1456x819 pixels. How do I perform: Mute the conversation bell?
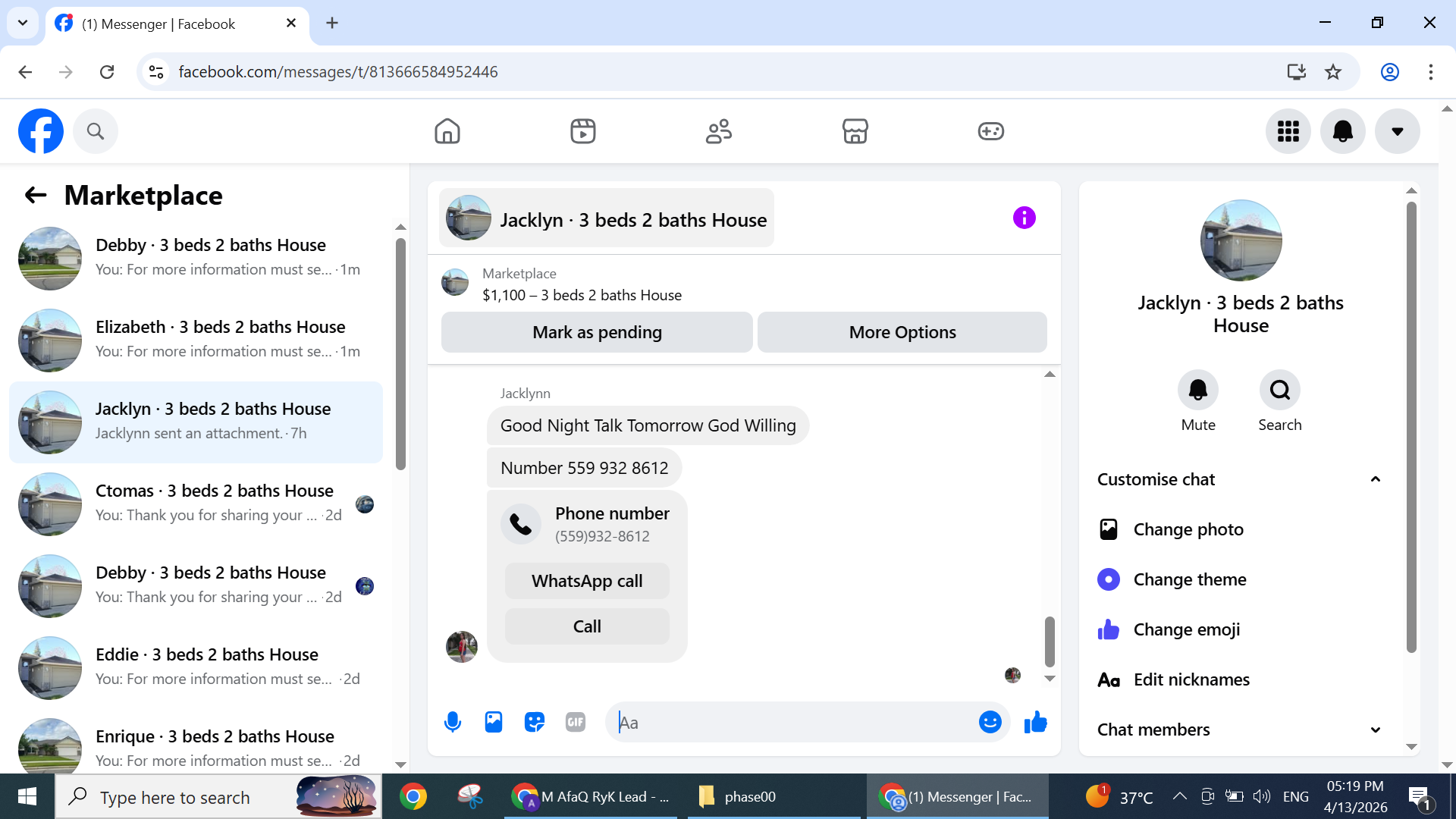(x=1198, y=390)
